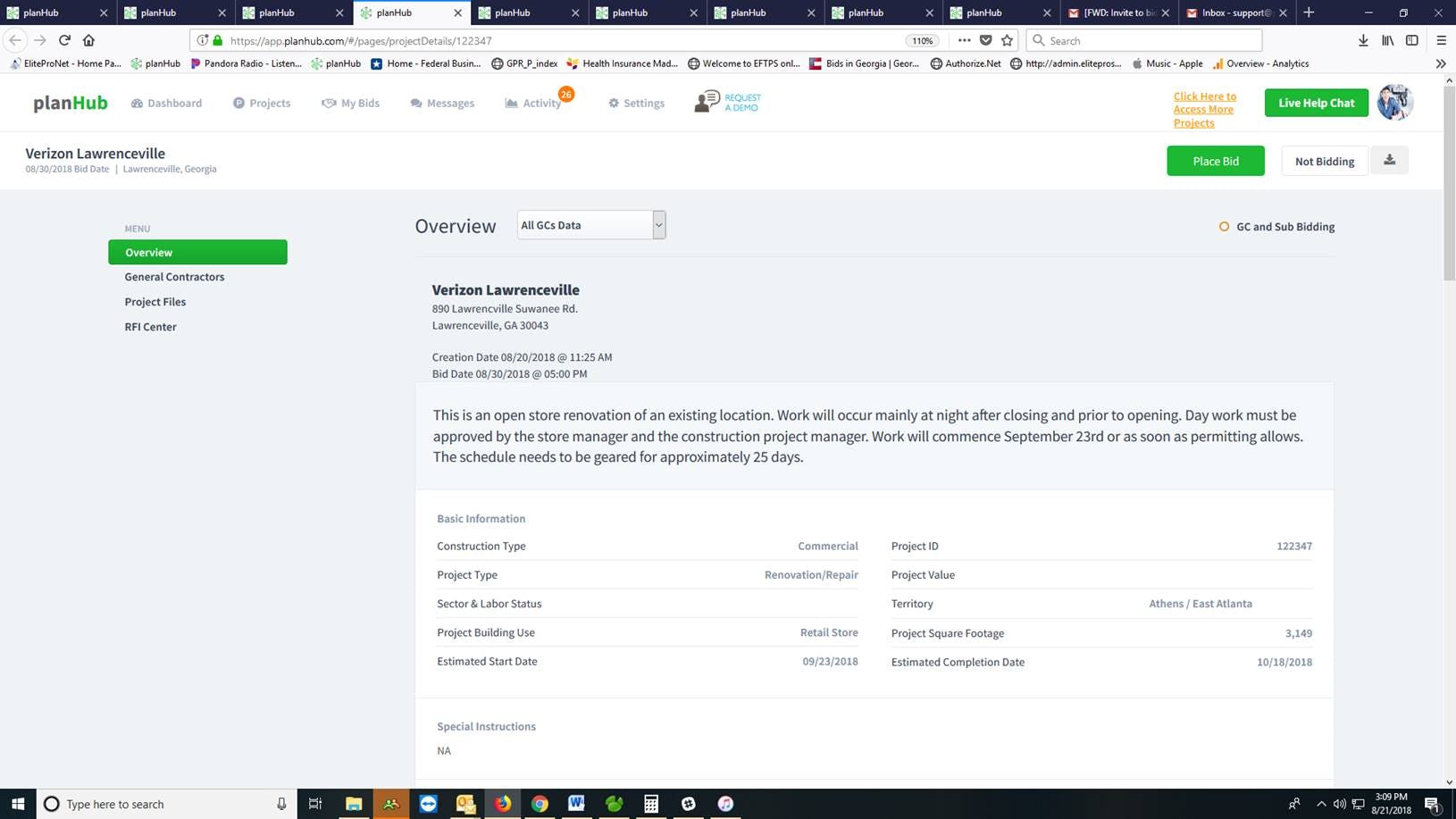Viewport: 1456px width, 819px height.
Task: Switch to the Inbox - support tab
Action: [1238, 13]
